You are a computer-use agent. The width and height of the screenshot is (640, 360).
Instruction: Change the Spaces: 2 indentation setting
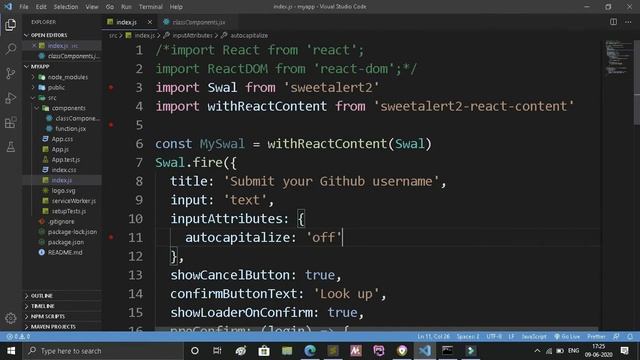468,337
